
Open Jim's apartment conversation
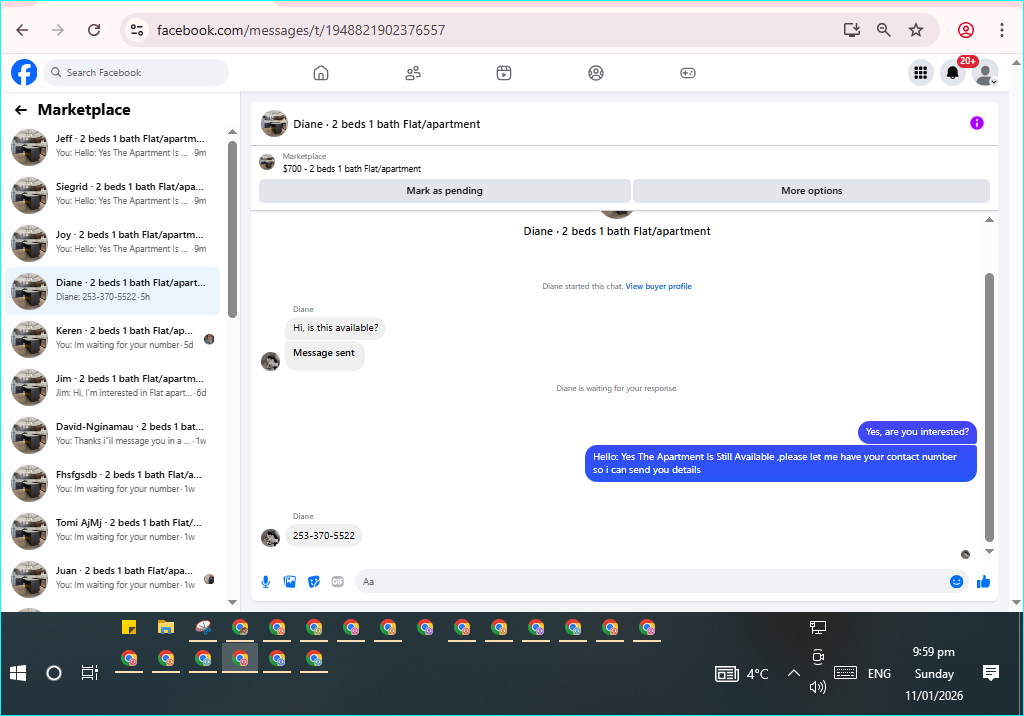tap(112, 387)
